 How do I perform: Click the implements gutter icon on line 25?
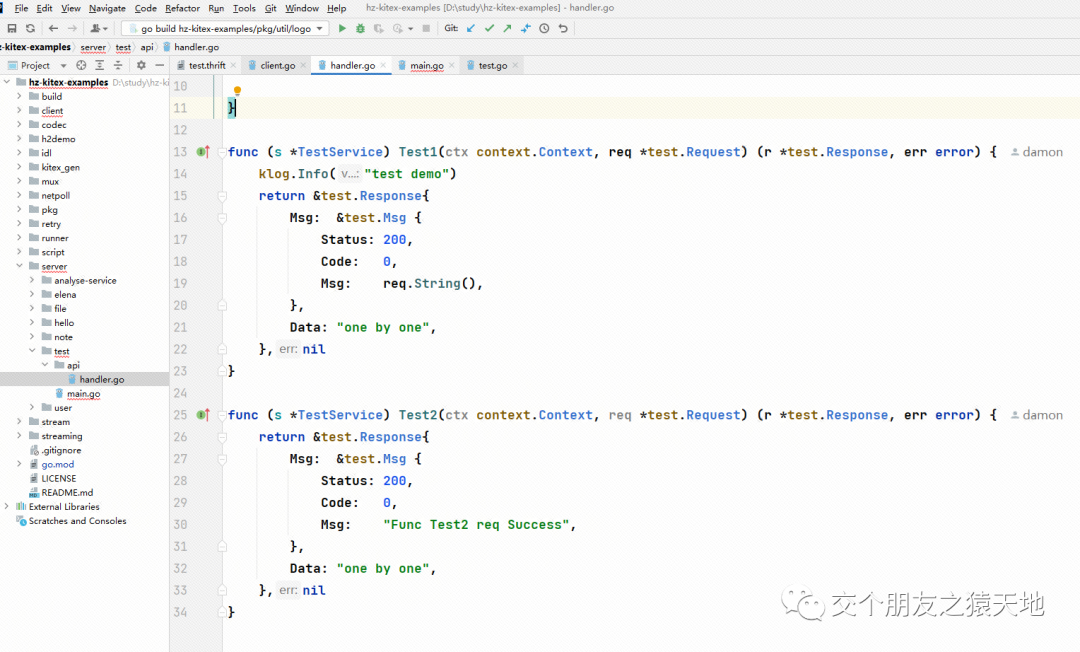(x=203, y=414)
